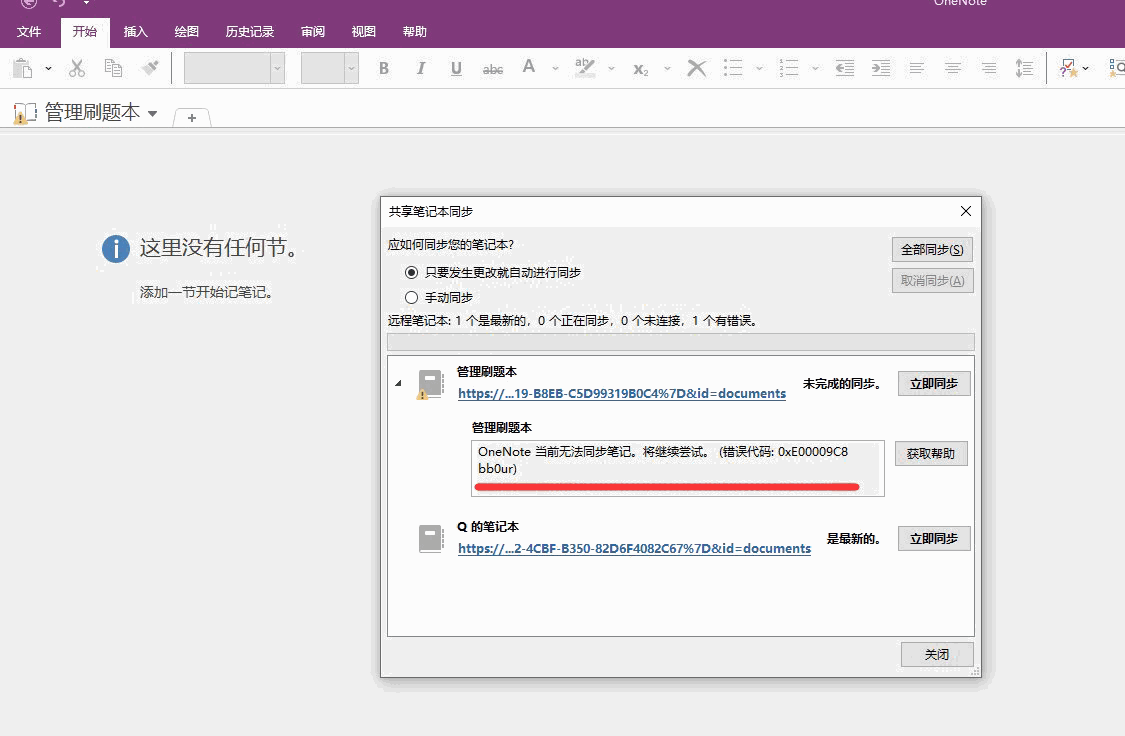
Task: Click the To Do tag icon
Action: click(1068, 68)
